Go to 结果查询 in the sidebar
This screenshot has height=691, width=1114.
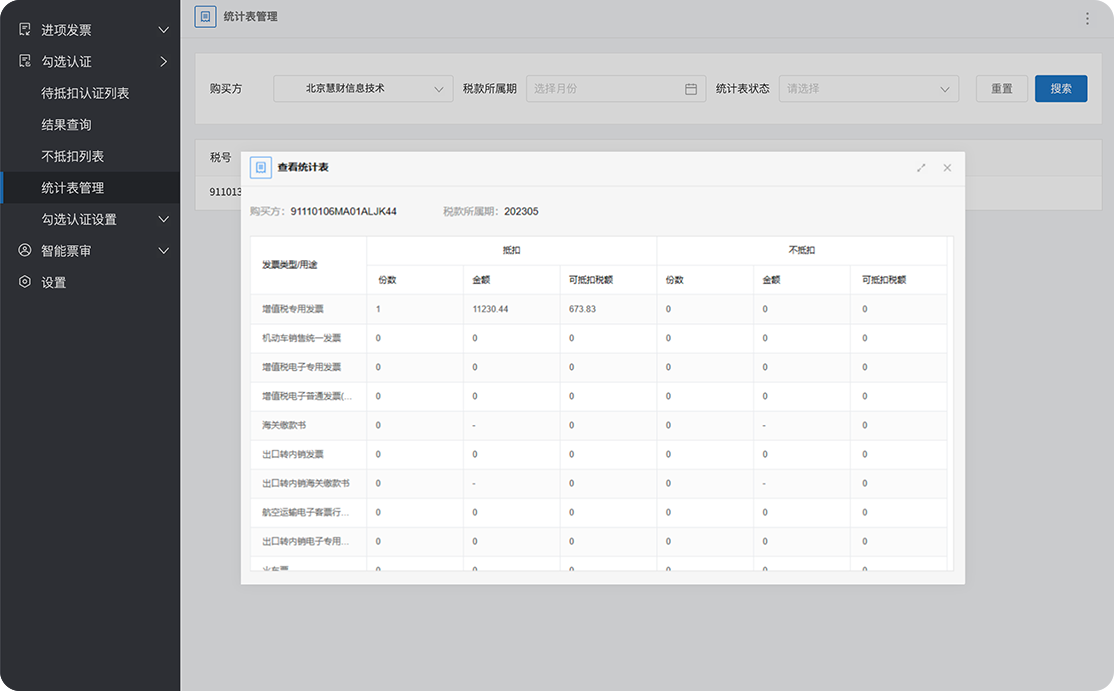[x=66, y=125]
